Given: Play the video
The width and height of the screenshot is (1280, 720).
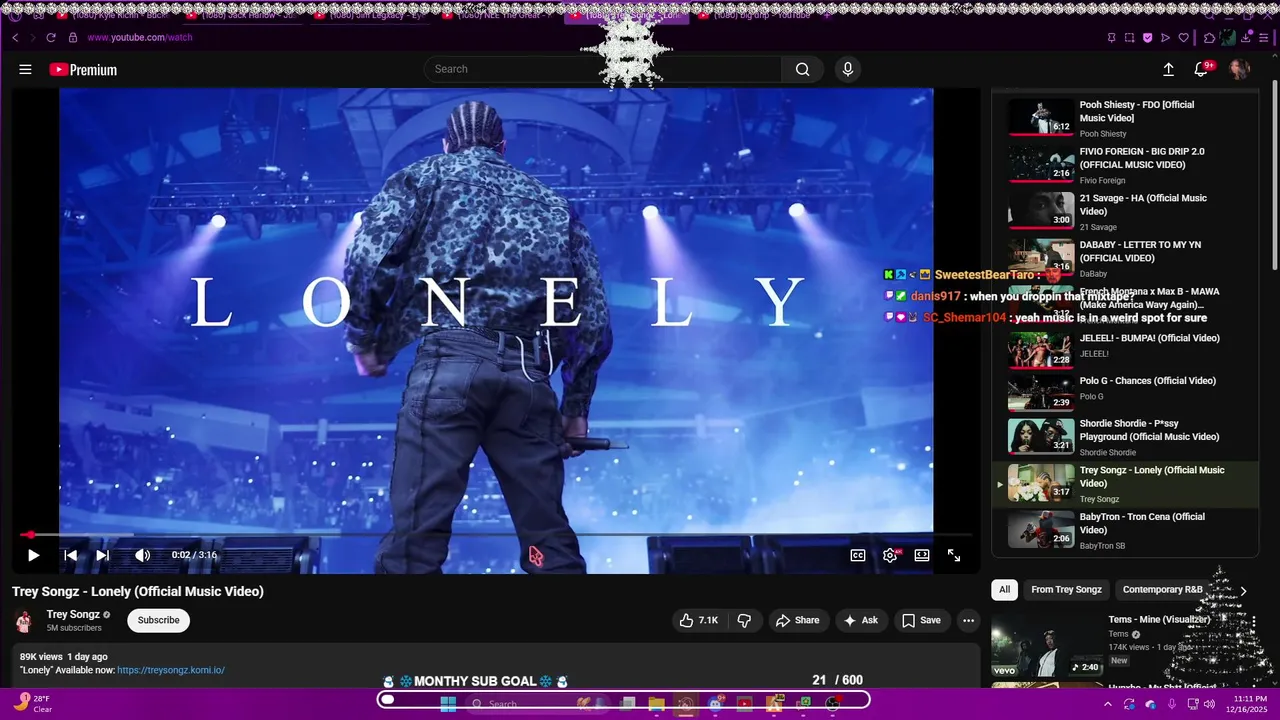Looking at the screenshot, I should click(x=33, y=555).
